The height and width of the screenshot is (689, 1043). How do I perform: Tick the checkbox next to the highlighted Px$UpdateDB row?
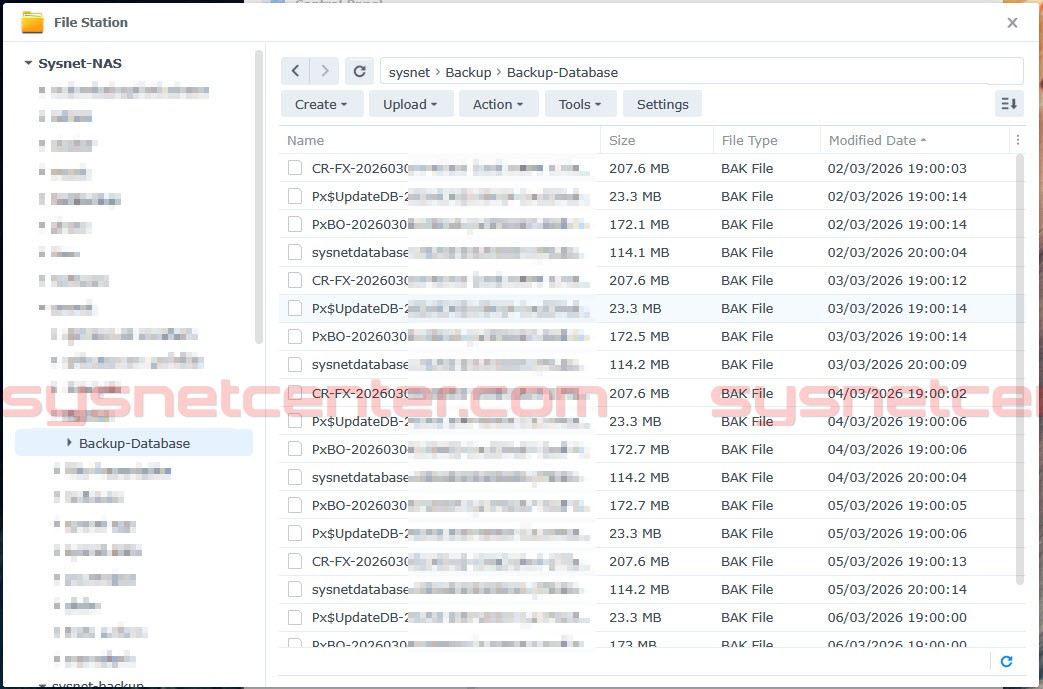pyautogui.click(x=294, y=308)
